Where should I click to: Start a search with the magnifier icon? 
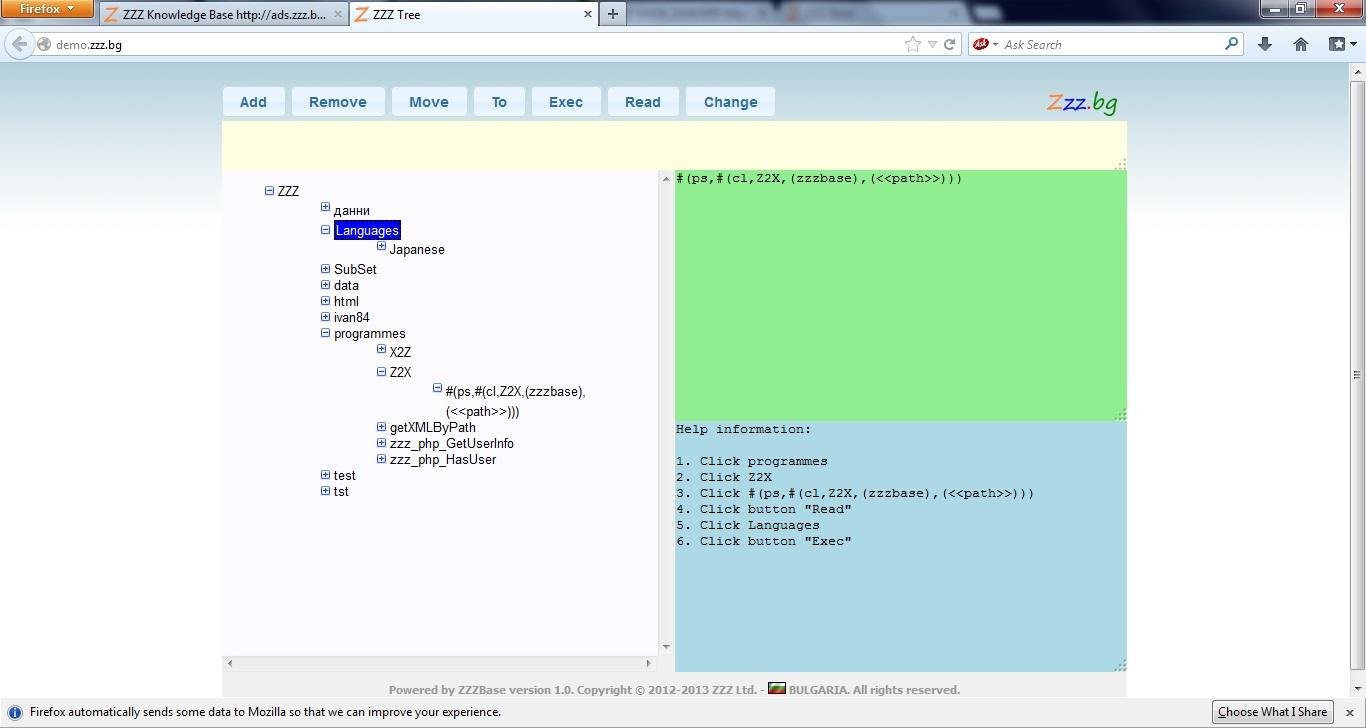1232,43
